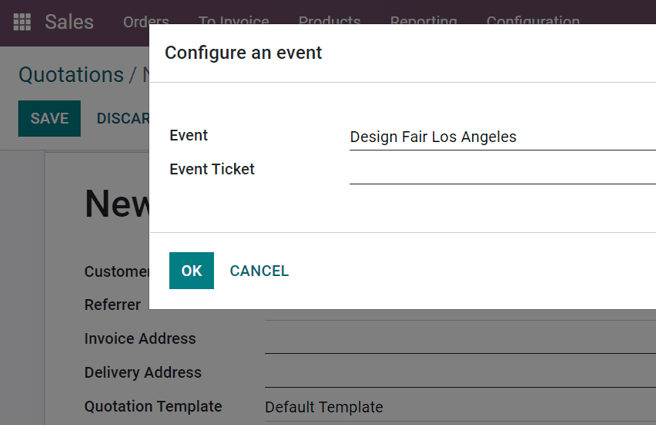Open the To Invoice menu
Screen dimensions: 656x425
[234, 22]
